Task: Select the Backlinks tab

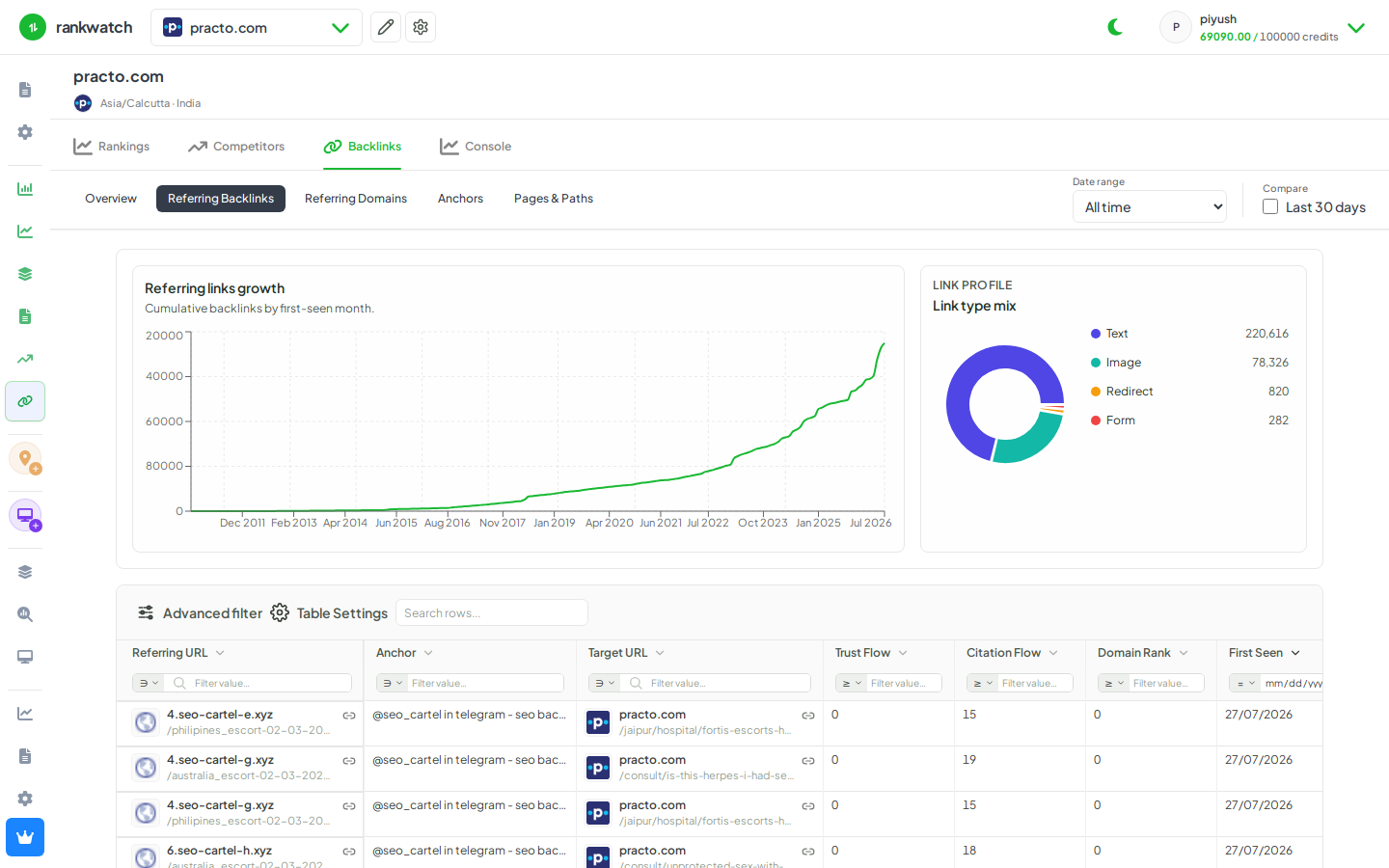Action: coord(363,147)
